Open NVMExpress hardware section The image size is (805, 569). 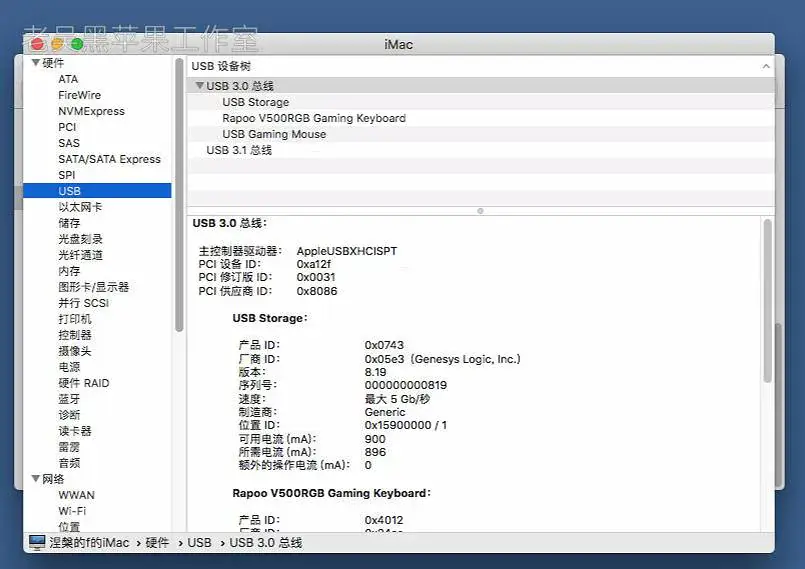(x=91, y=111)
